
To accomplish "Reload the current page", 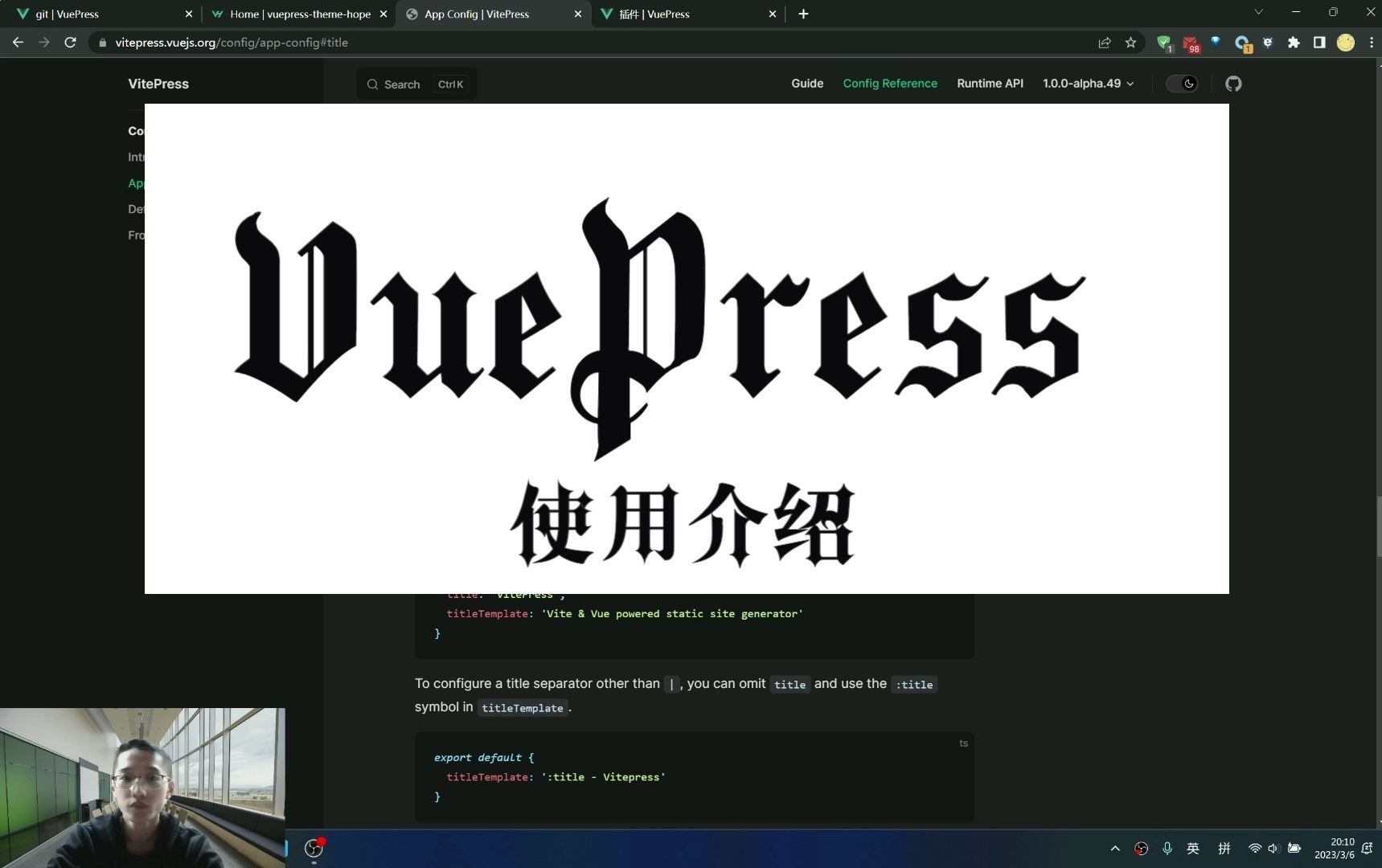I will (71, 43).
